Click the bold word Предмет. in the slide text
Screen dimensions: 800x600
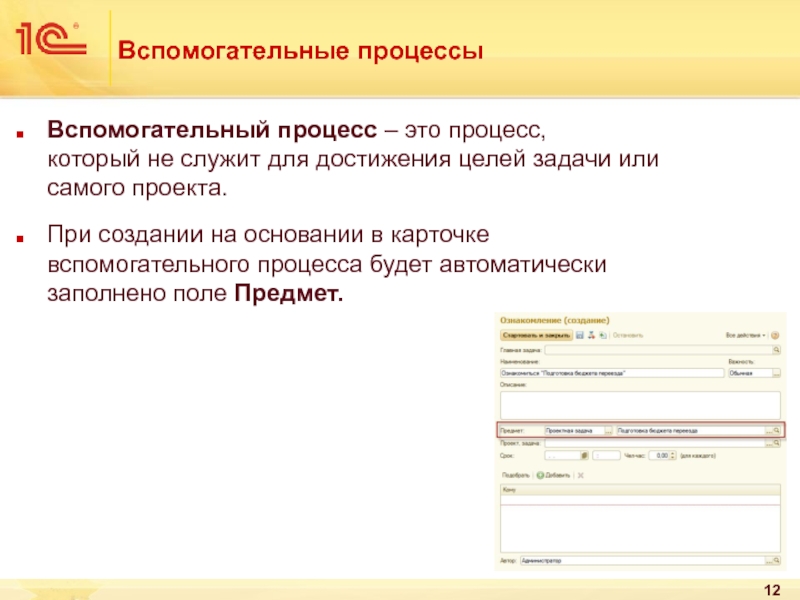pyautogui.click(x=289, y=293)
